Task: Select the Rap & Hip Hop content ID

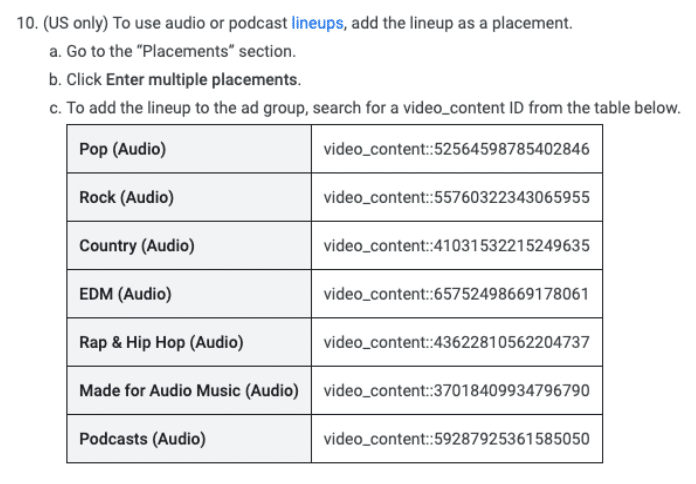Action: [456, 342]
